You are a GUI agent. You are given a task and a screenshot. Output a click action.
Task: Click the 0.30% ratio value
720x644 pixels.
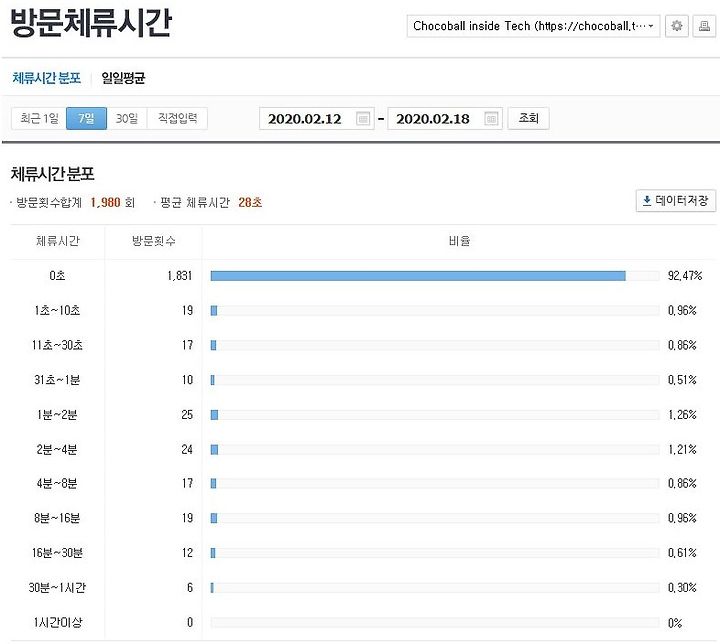(682, 588)
